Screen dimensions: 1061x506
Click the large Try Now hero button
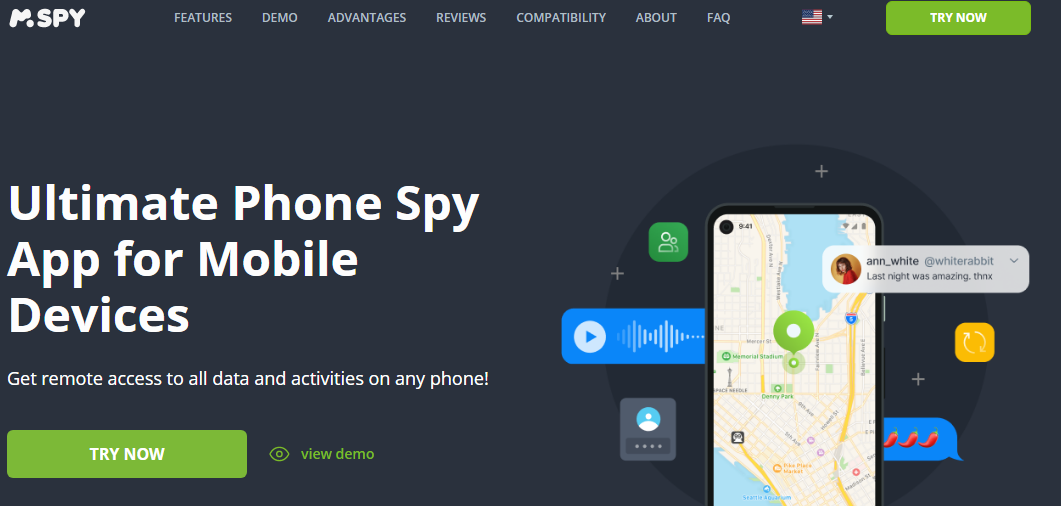click(127, 454)
